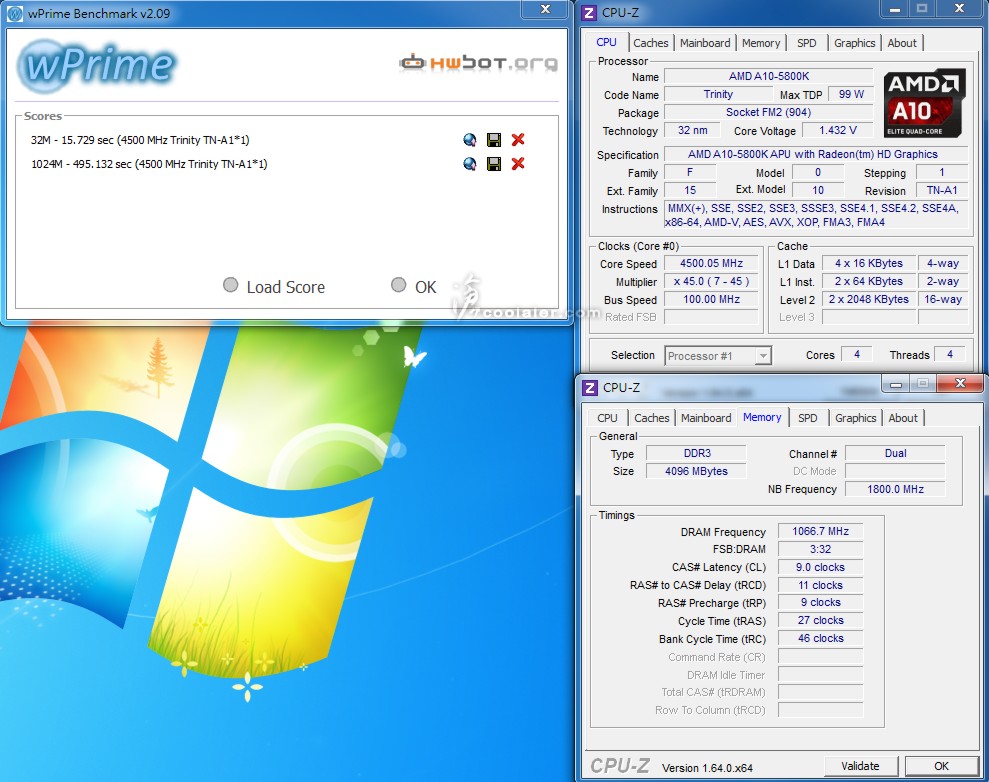Open Mainboard tab in the CPU-Z window showing Timings
Screen dimensions: 989x782
706,418
